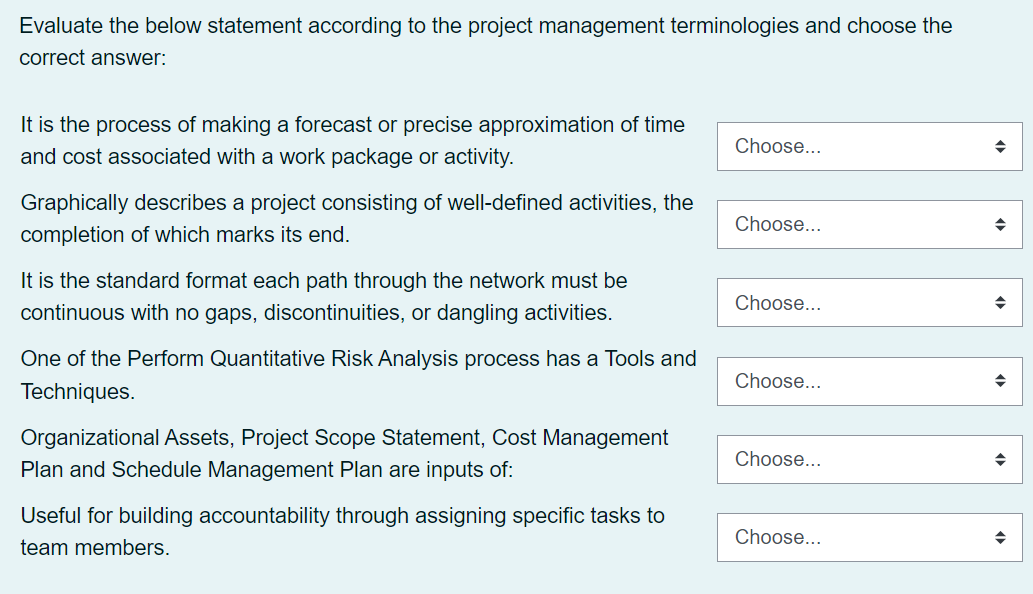This screenshot has width=1033, height=594.
Task: Open the dropdown for the Quantitative Risk Analysis statement
Action: [869, 381]
